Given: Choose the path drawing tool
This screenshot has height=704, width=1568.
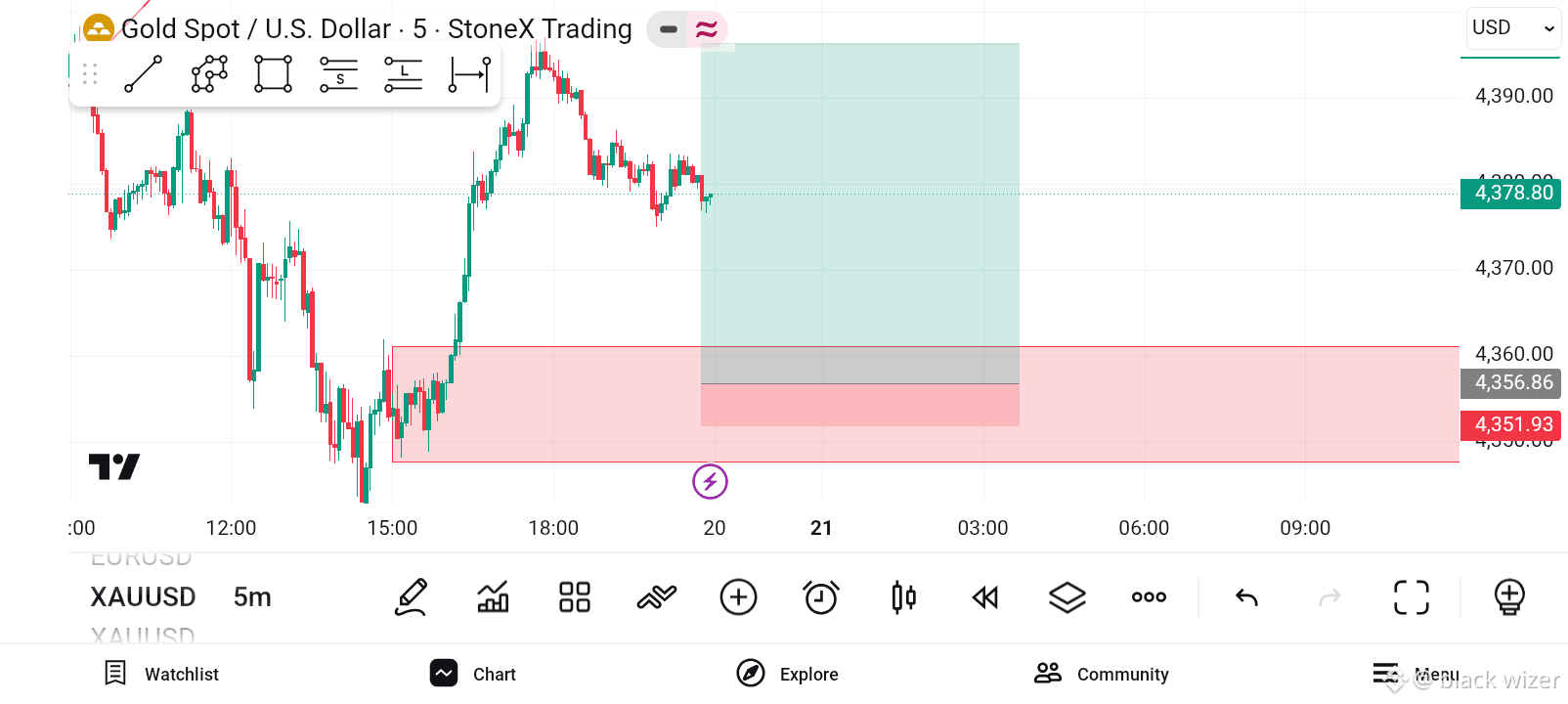Looking at the screenshot, I should pos(209,74).
